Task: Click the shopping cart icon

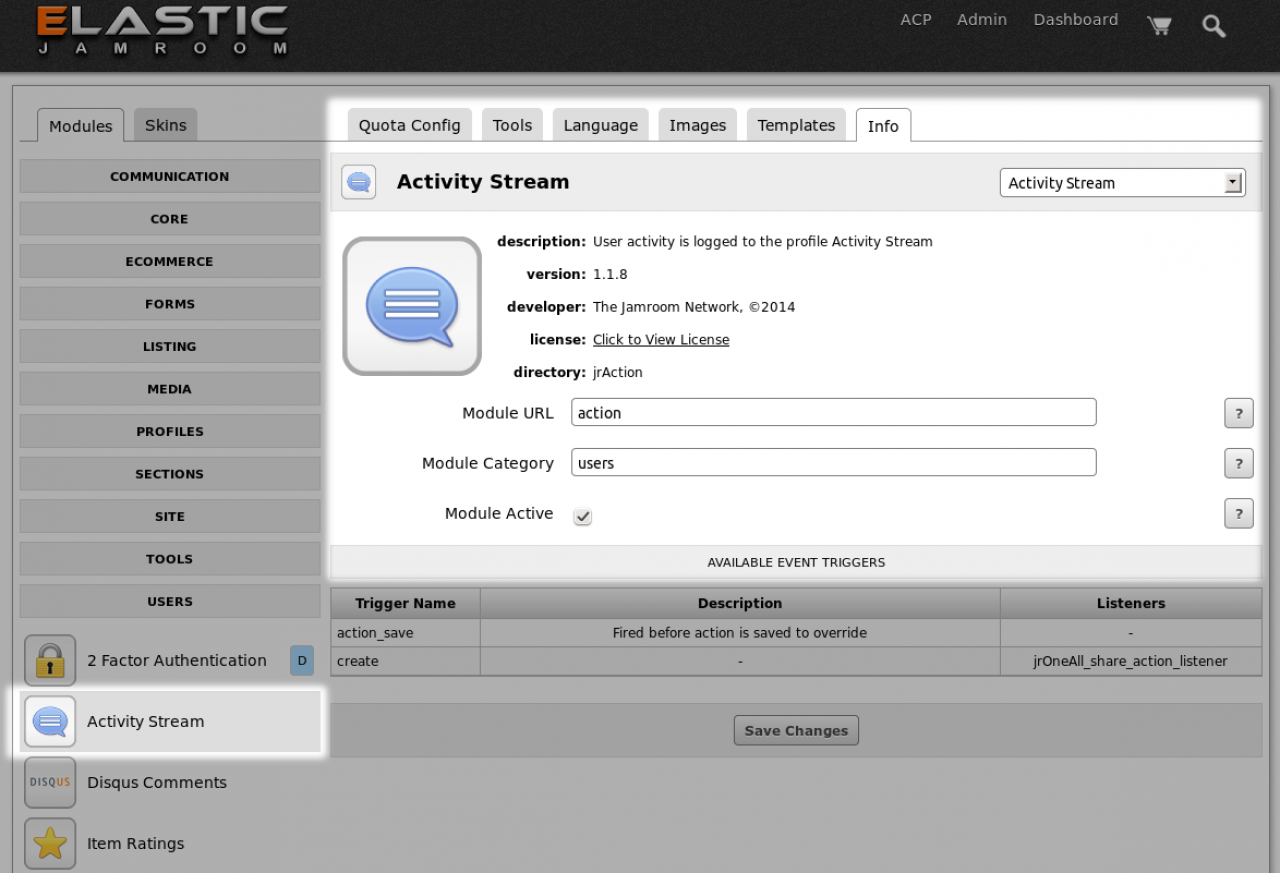Action: pyautogui.click(x=1159, y=26)
